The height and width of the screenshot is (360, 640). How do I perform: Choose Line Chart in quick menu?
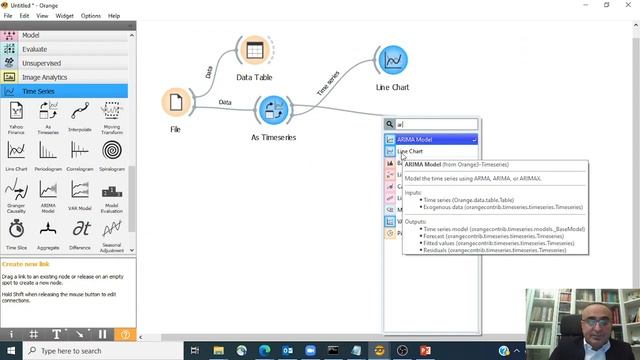(431, 151)
